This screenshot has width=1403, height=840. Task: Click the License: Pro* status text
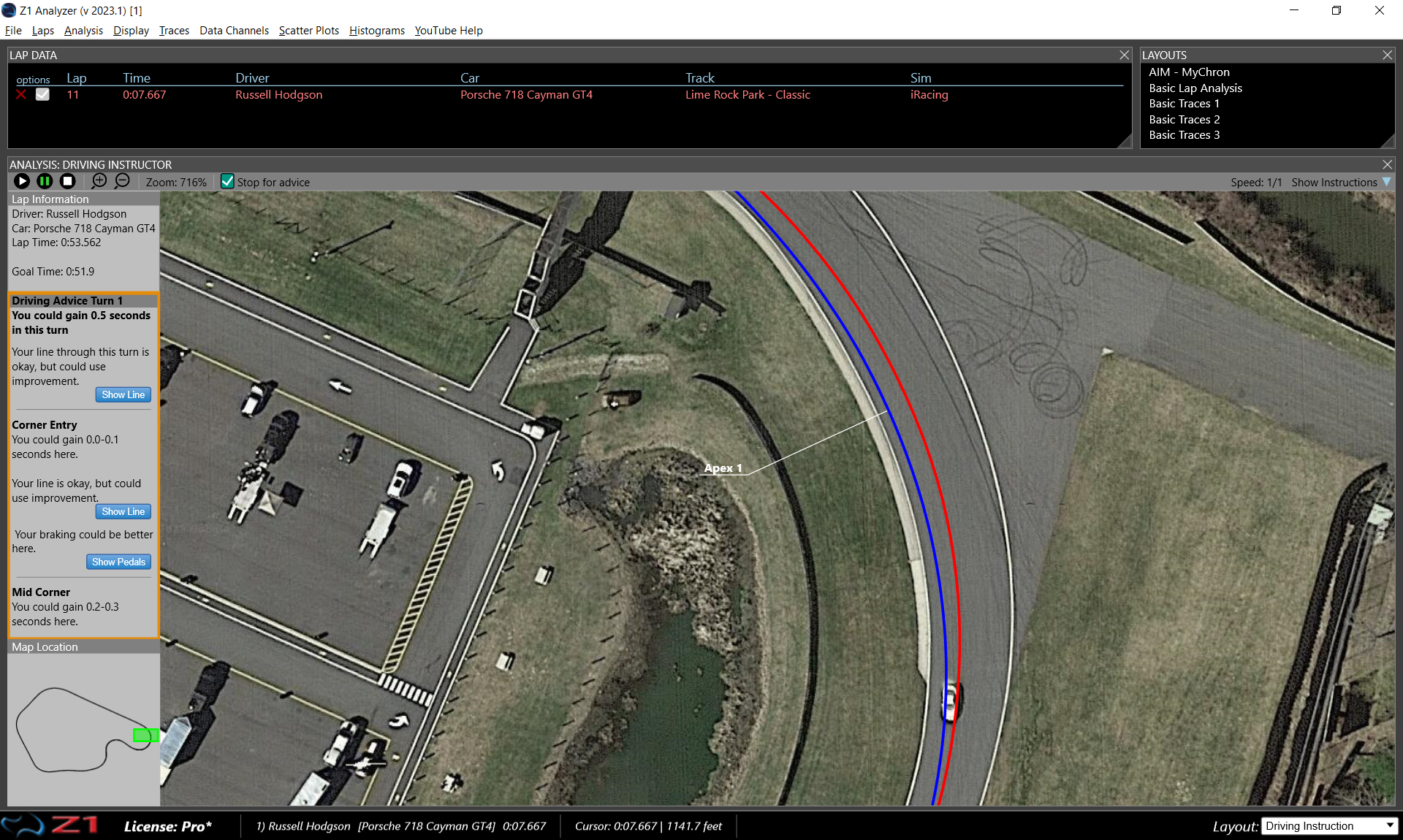(168, 826)
